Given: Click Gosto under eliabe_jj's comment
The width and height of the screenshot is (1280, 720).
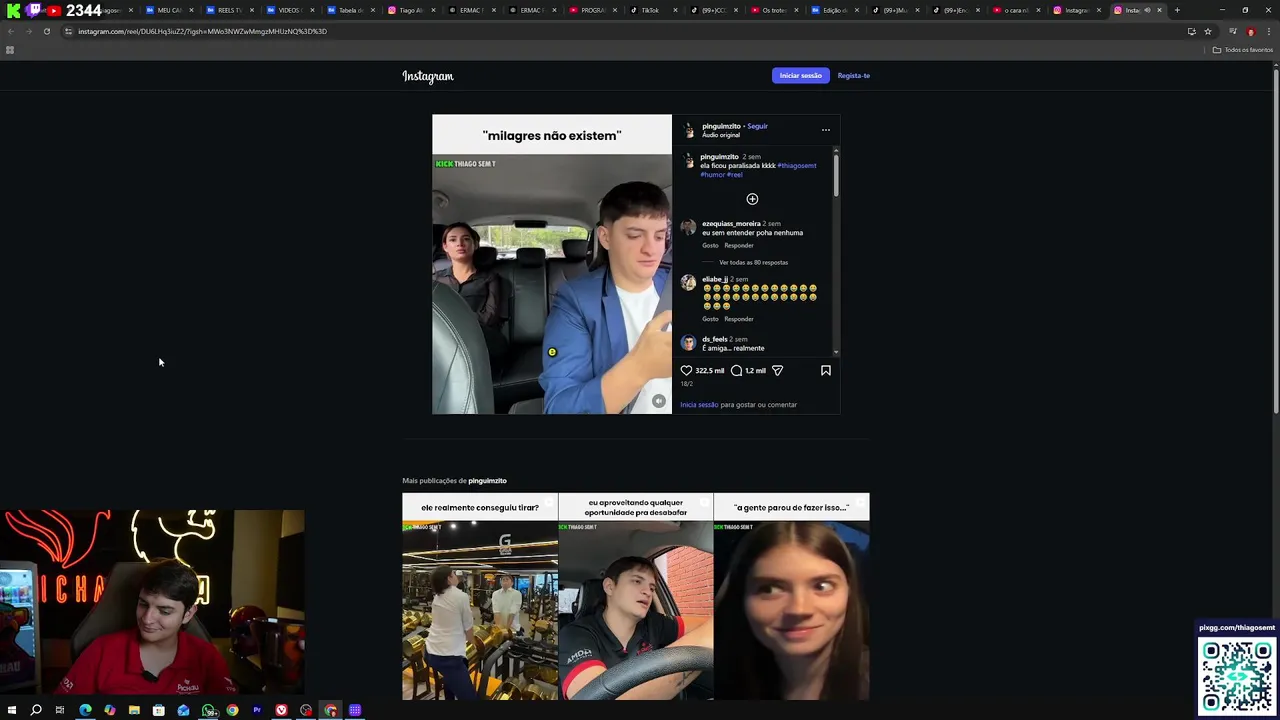Looking at the screenshot, I should (x=710, y=319).
